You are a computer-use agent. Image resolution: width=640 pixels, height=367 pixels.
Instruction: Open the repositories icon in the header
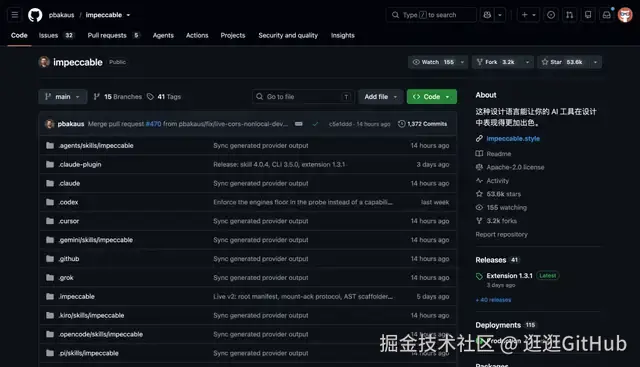(x=588, y=15)
